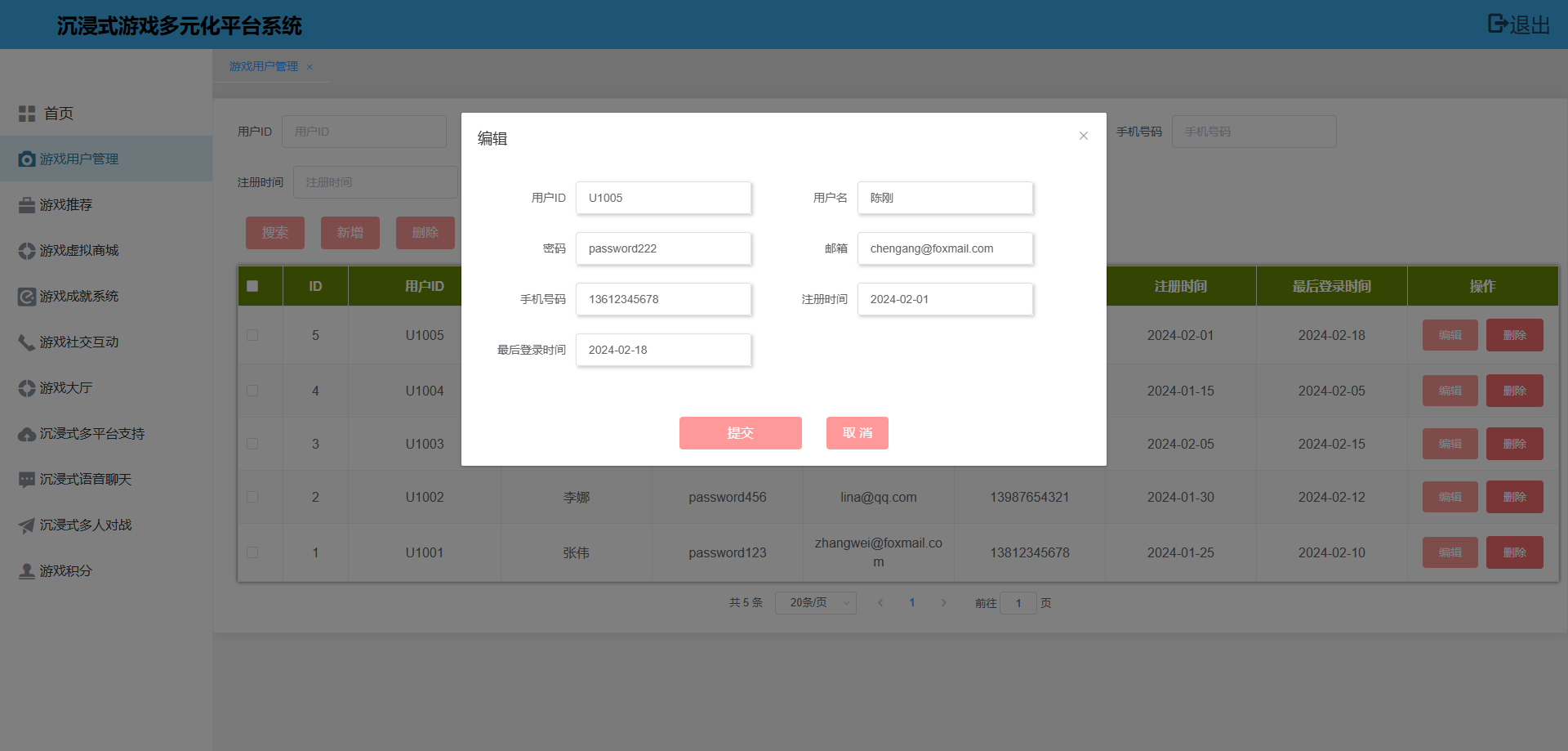
Task: Check the checkbox for row U1001
Action: (252, 552)
